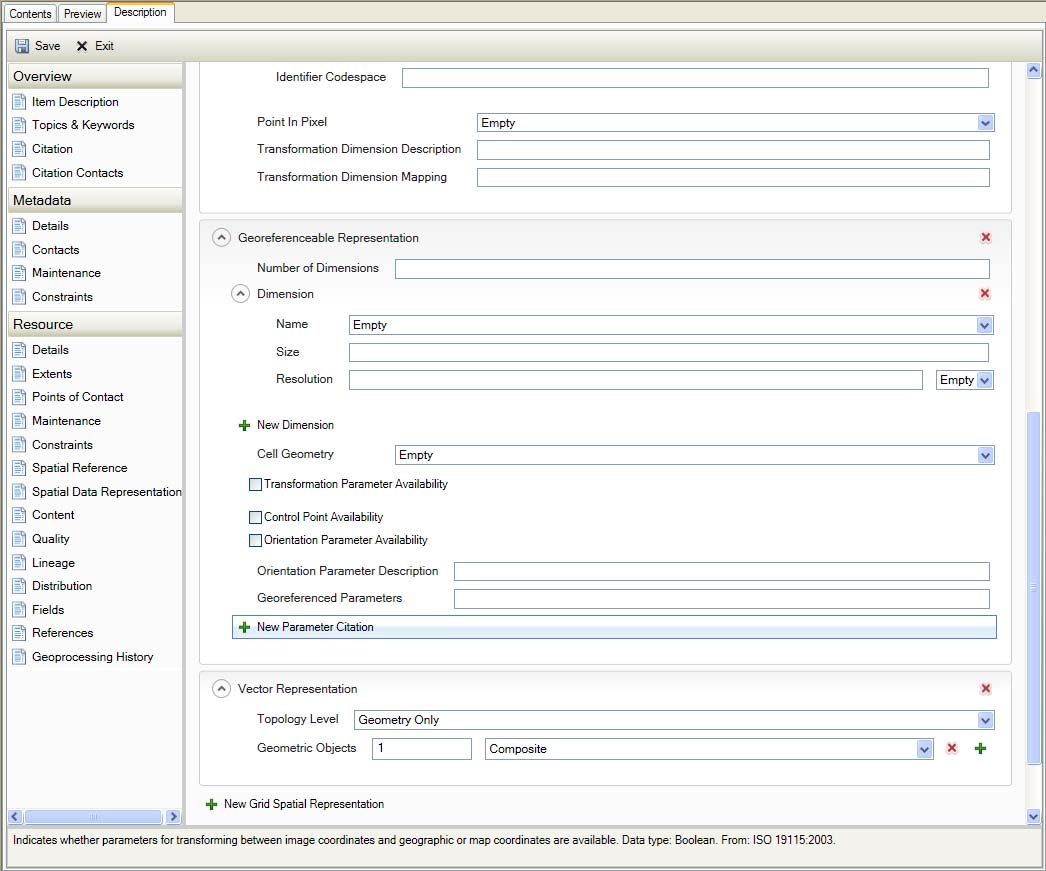Screen dimensions: 1046x871
Task: Open the Cell Geometry dropdown
Action: pos(986,454)
